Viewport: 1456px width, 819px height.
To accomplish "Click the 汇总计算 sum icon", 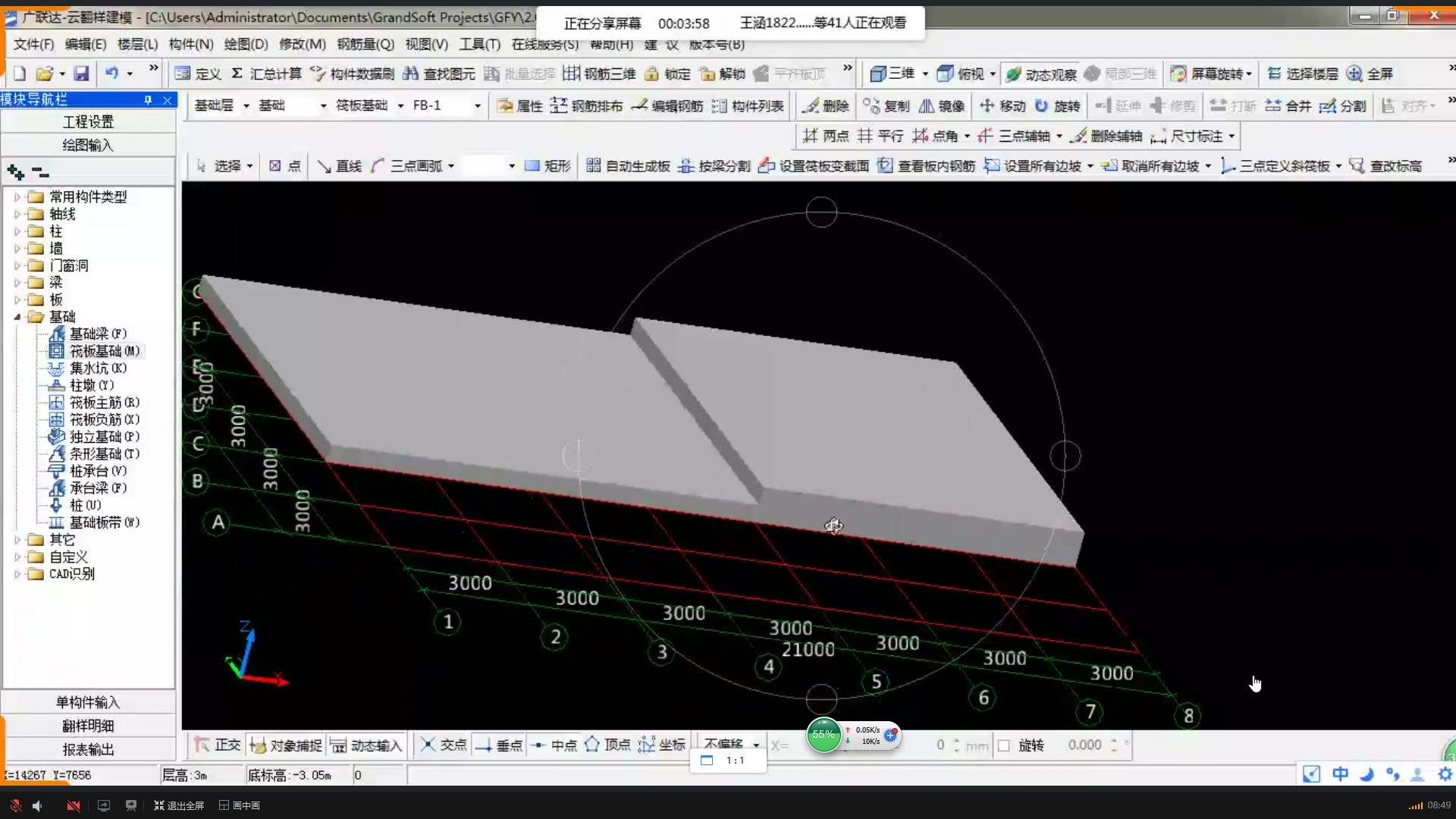I will pos(237,74).
